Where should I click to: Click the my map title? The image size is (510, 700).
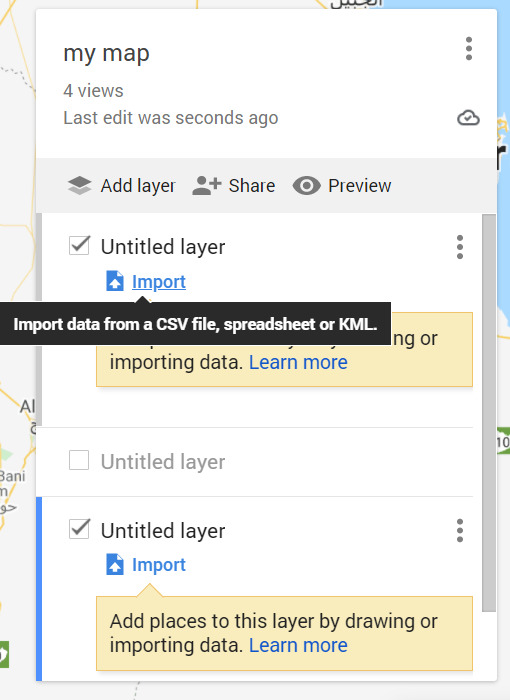click(106, 54)
